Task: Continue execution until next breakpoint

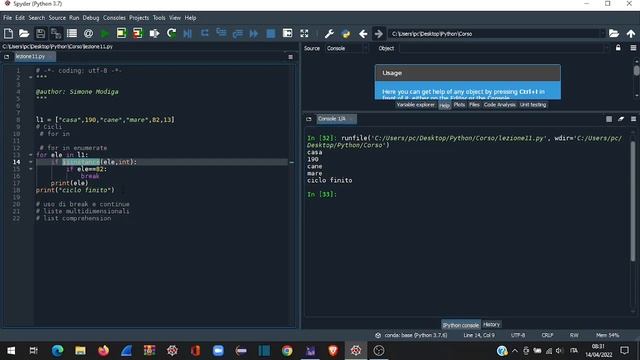Action: click(x=254, y=33)
